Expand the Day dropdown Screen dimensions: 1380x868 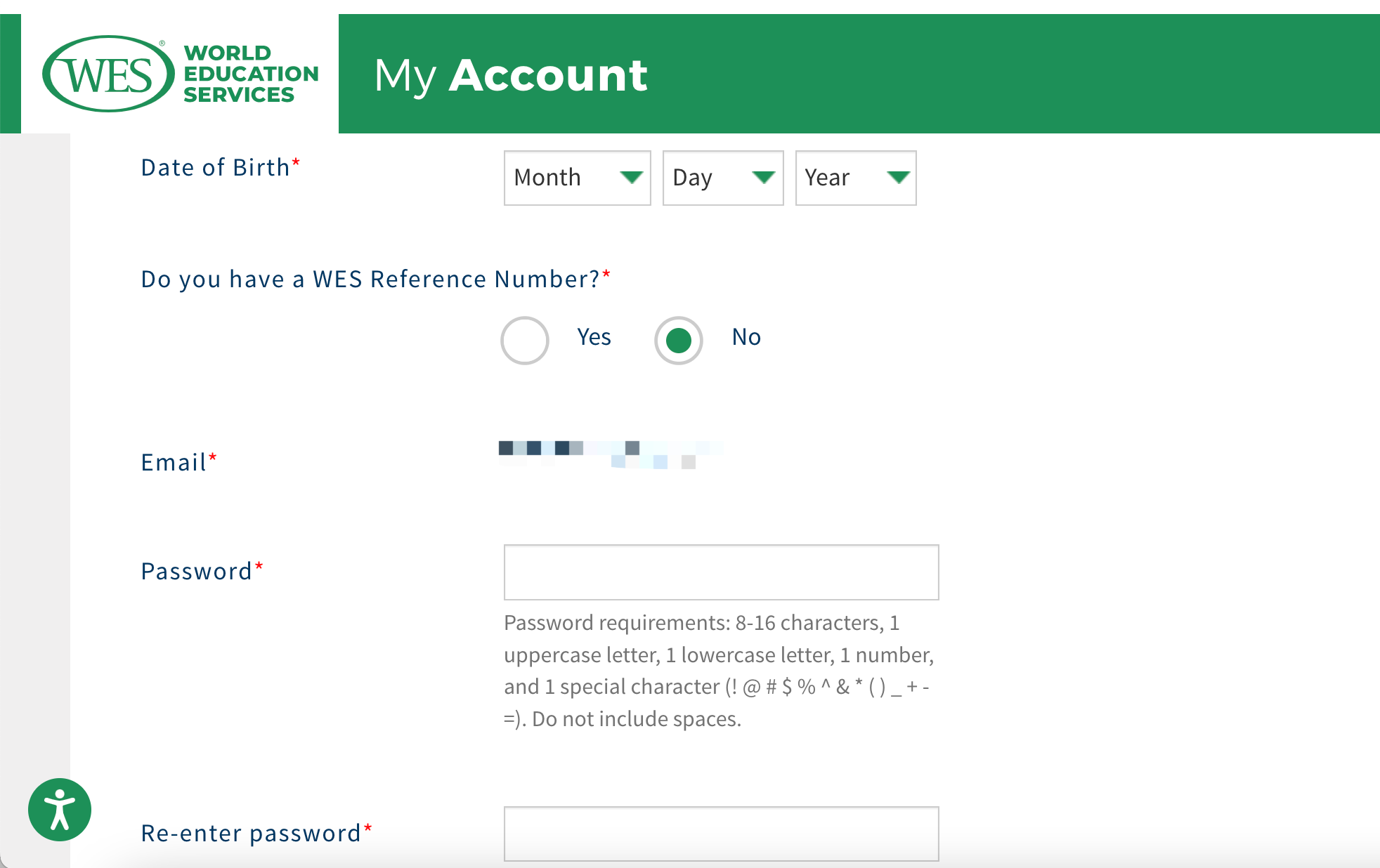pos(722,178)
